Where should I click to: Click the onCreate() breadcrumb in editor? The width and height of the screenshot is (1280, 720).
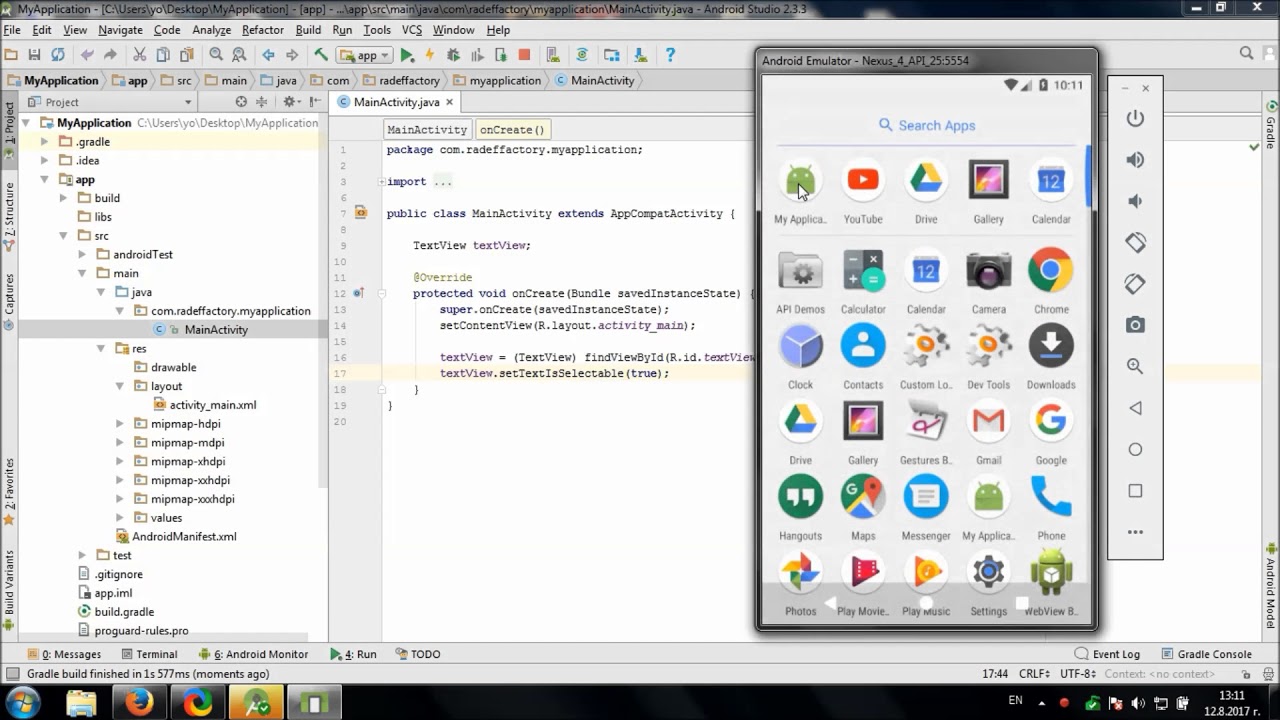point(512,130)
